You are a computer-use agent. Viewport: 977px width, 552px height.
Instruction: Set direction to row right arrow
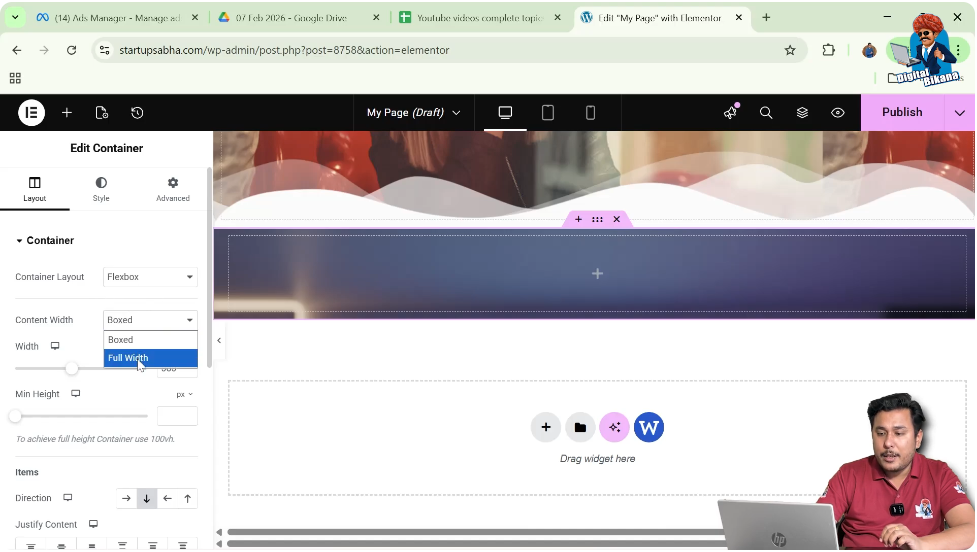(x=126, y=498)
